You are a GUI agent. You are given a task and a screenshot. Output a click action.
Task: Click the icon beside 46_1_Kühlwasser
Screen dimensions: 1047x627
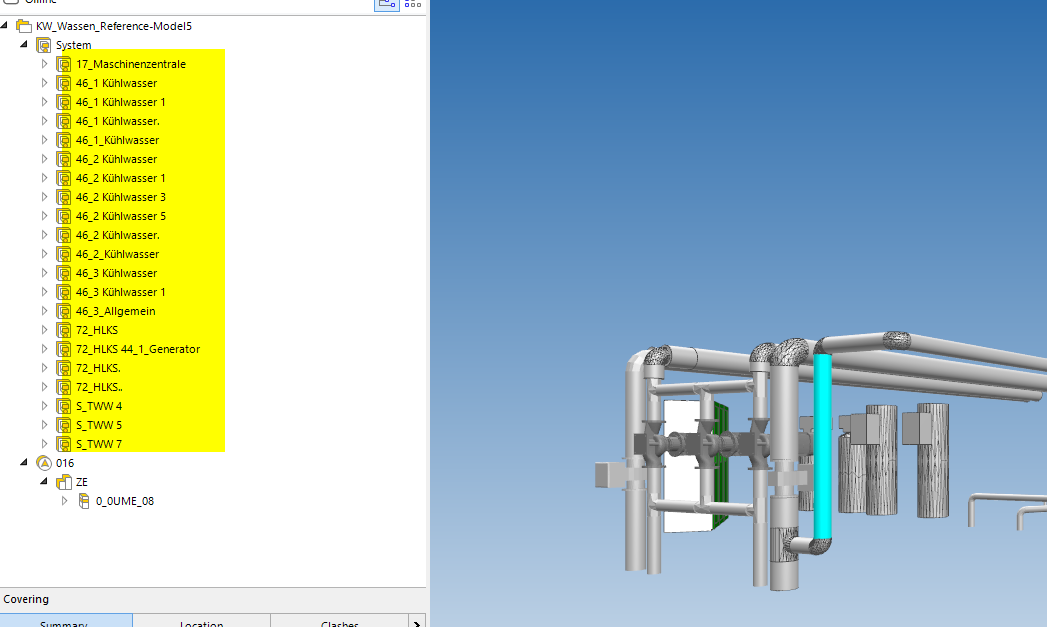(64, 140)
